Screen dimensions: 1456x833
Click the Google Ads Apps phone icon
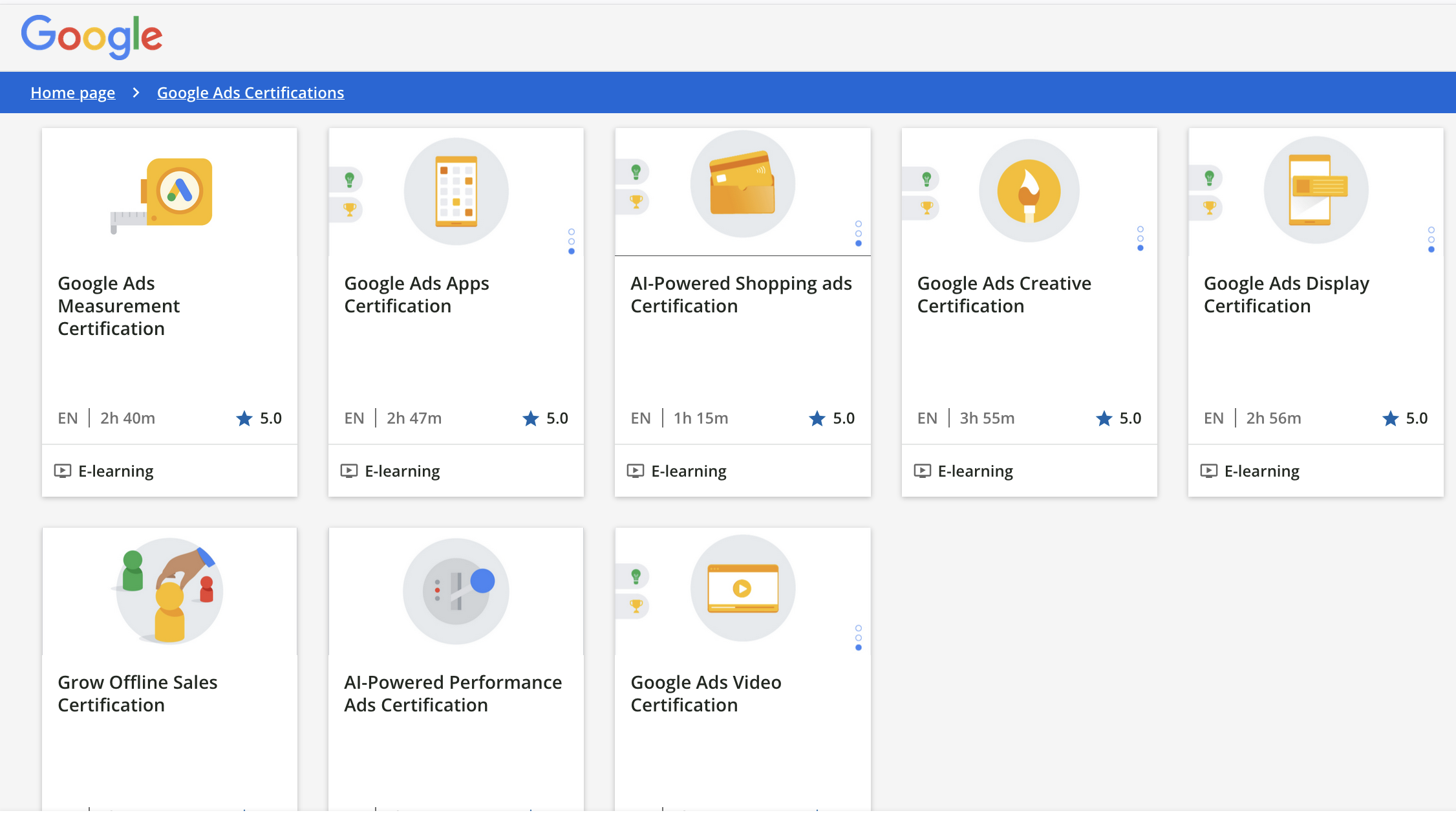pyautogui.click(x=456, y=191)
